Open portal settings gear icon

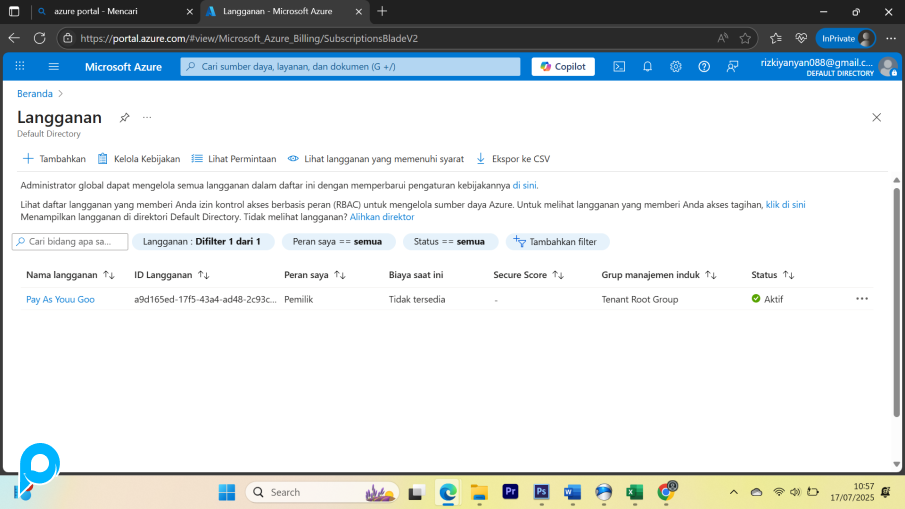pos(676,67)
